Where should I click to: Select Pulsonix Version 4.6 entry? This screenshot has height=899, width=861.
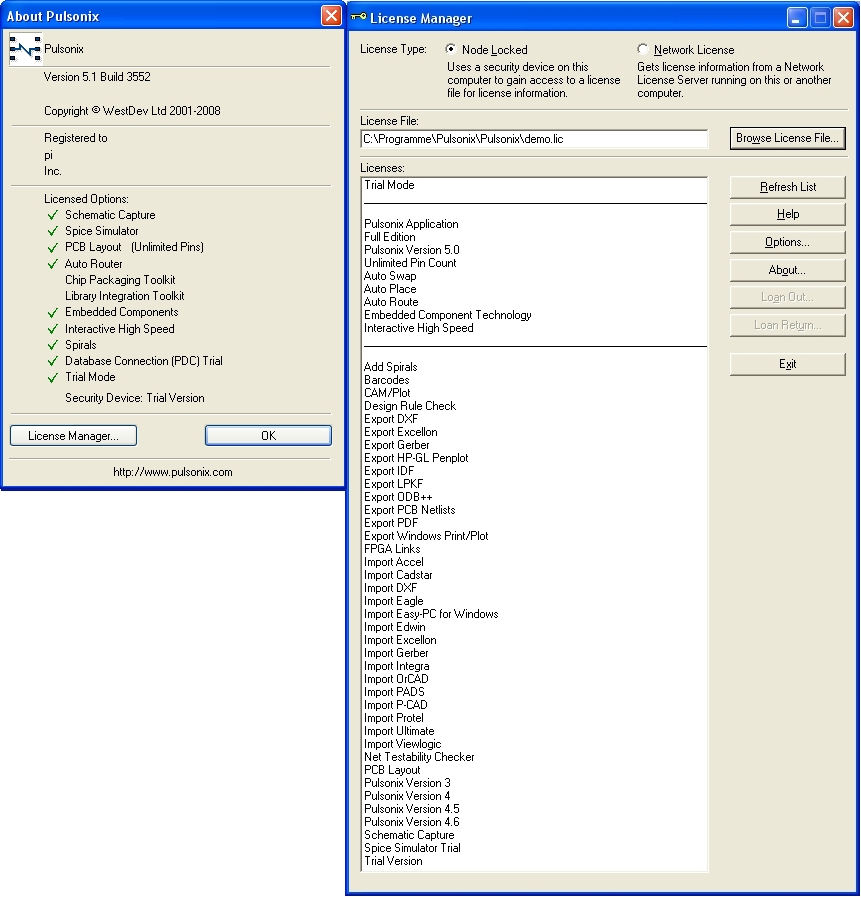412,822
